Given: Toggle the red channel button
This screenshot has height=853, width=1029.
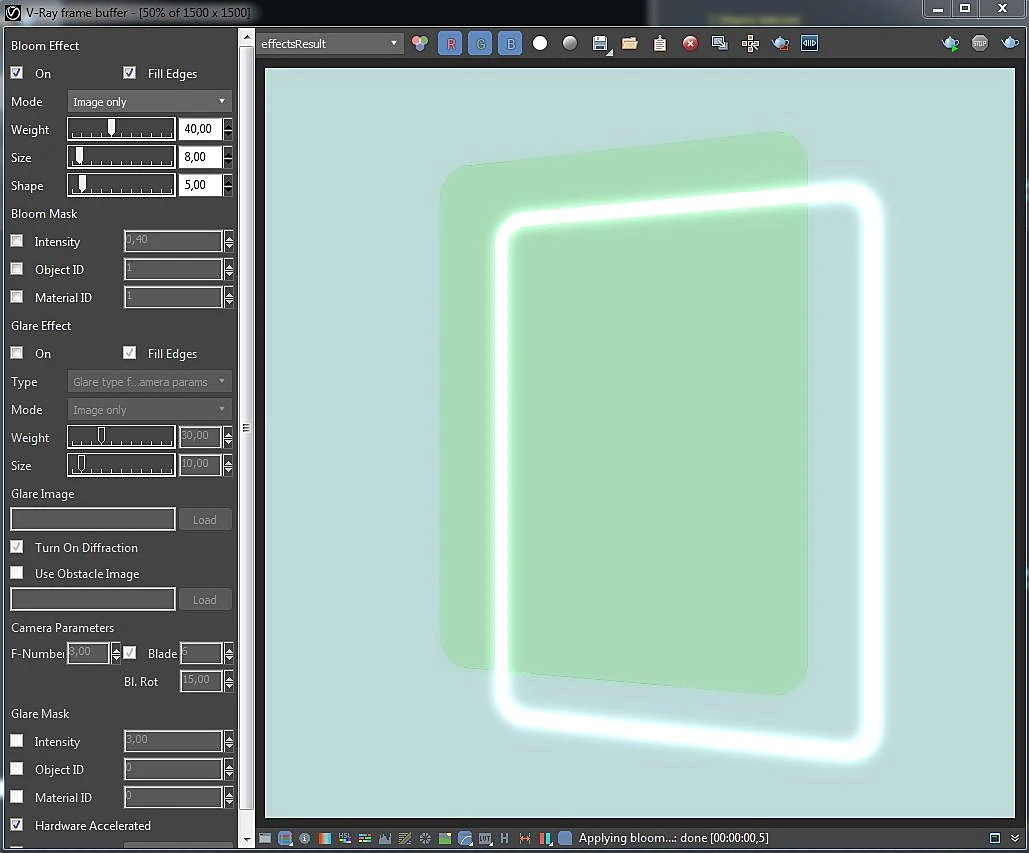Looking at the screenshot, I should pos(450,44).
